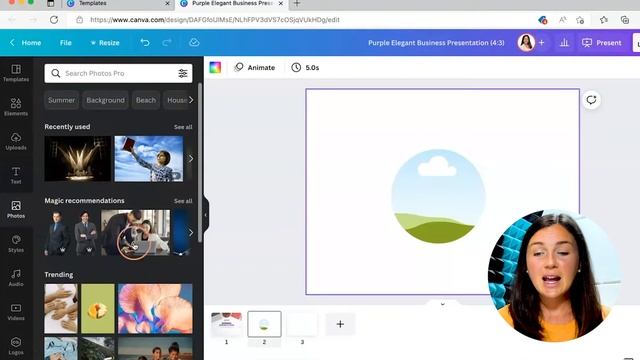The width and height of the screenshot is (640, 360).
Task: Open the Logos sidebar panel
Action: pos(16,346)
